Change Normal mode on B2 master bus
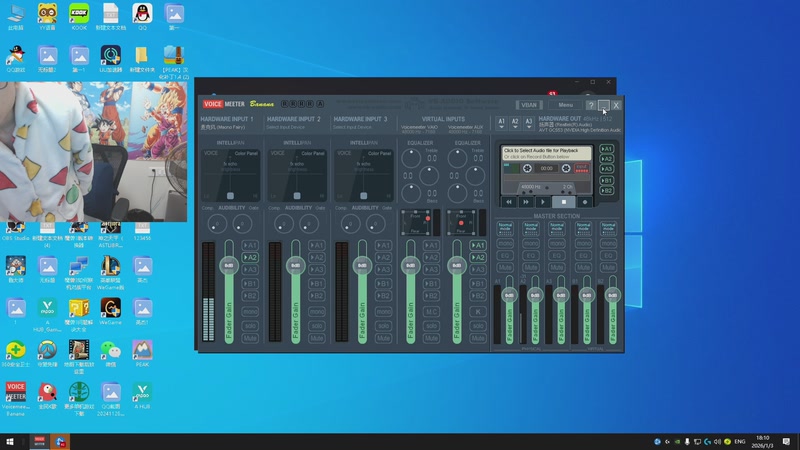800x450 pixels. [x=608, y=228]
